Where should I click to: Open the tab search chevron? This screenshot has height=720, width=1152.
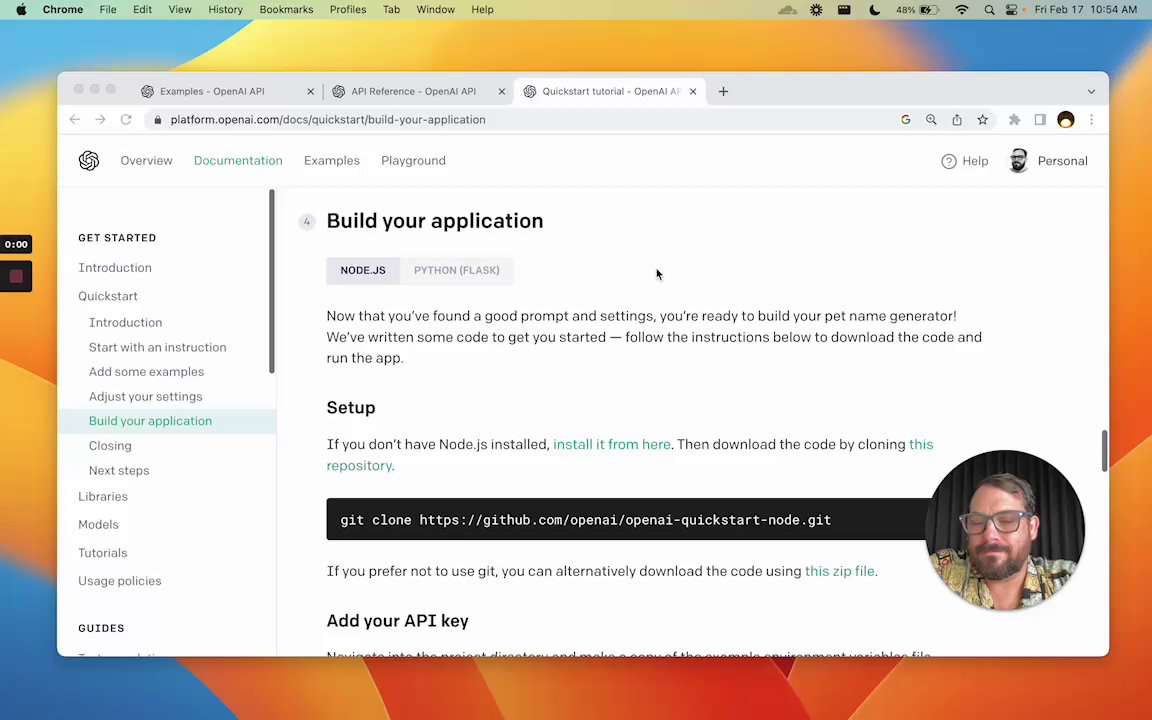tap(1091, 92)
